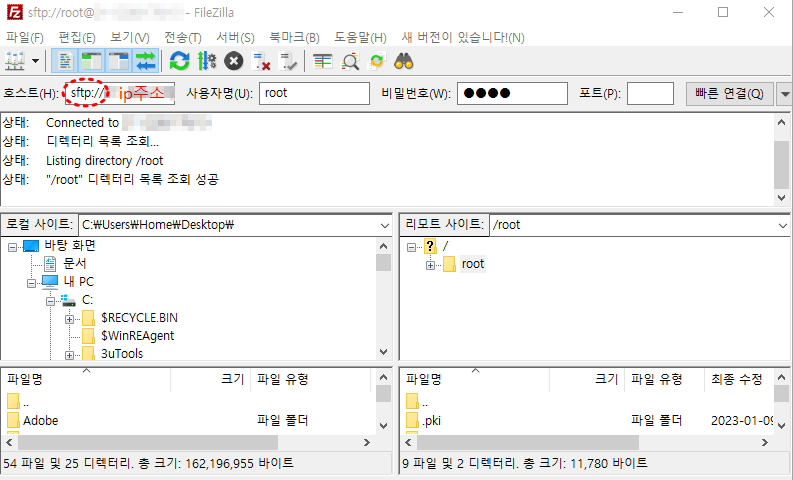The height and width of the screenshot is (480, 793).
Task: Cancel the current operation
Action: pos(234,62)
